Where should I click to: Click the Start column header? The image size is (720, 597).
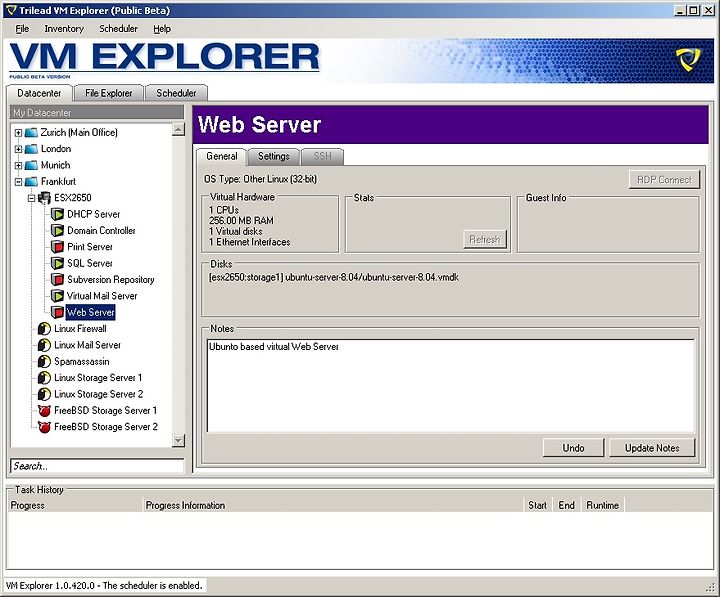tap(538, 505)
